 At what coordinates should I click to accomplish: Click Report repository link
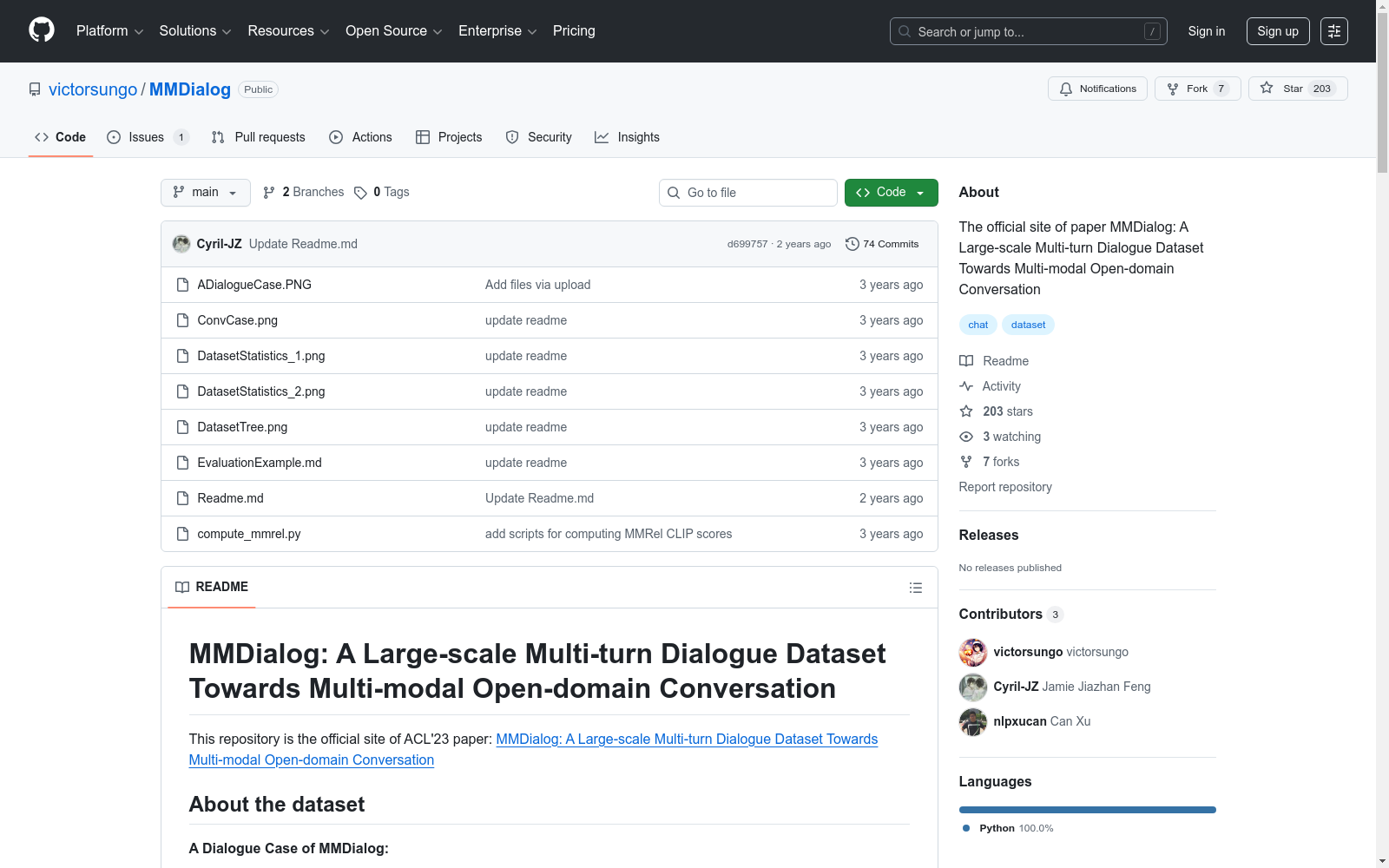click(x=1005, y=487)
